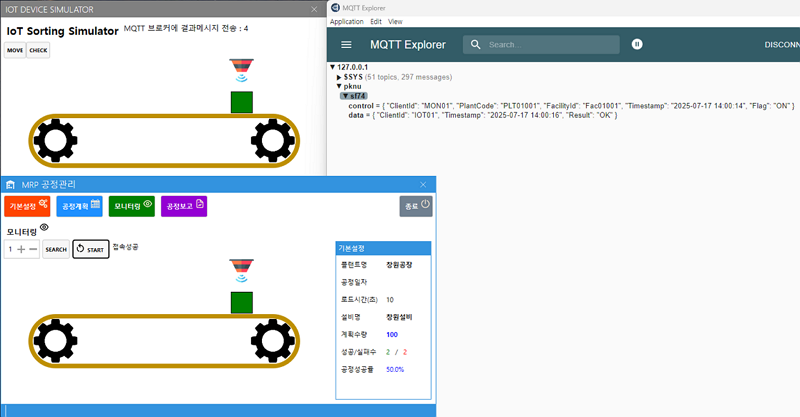Click START button in monitoring panel

click(91, 249)
